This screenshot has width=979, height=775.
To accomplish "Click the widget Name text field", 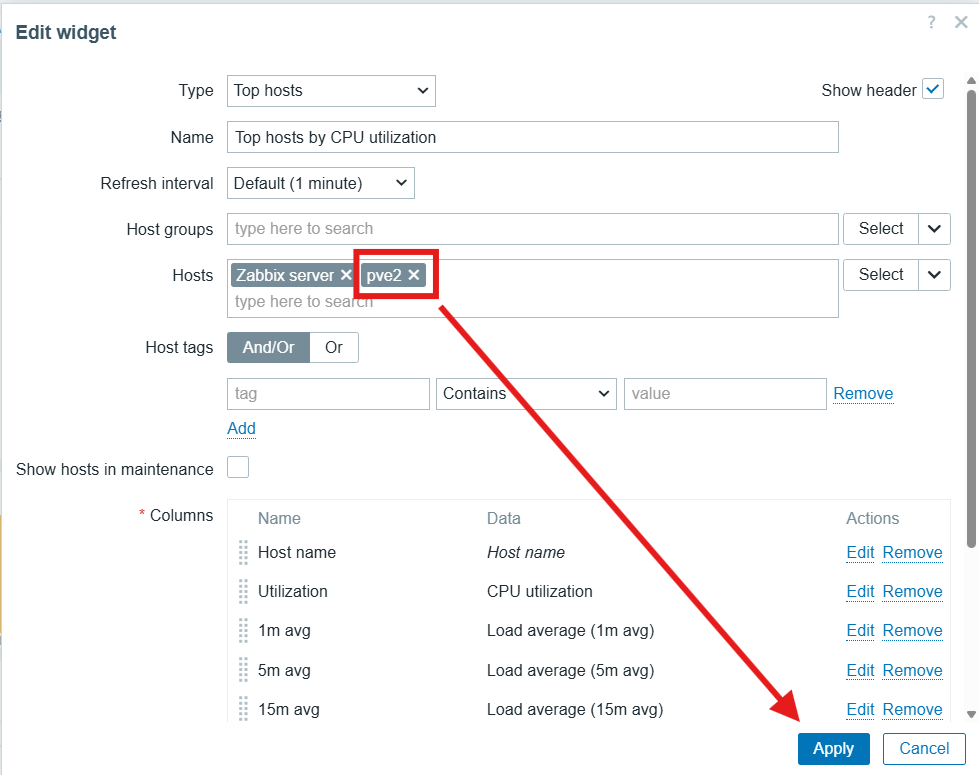I will [x=532, y=137].
